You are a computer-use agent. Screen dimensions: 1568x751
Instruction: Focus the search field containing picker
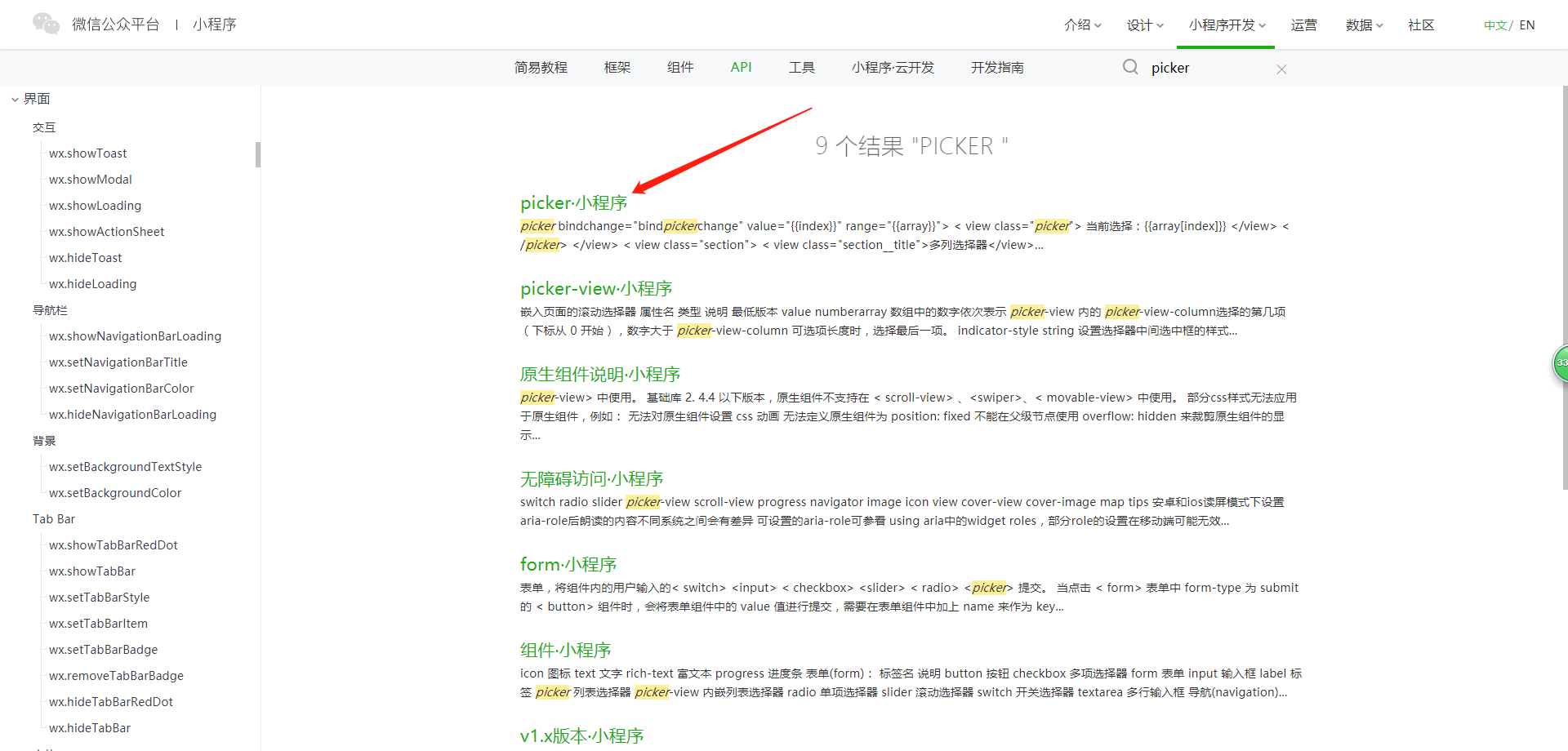(x=1209, y=68)
